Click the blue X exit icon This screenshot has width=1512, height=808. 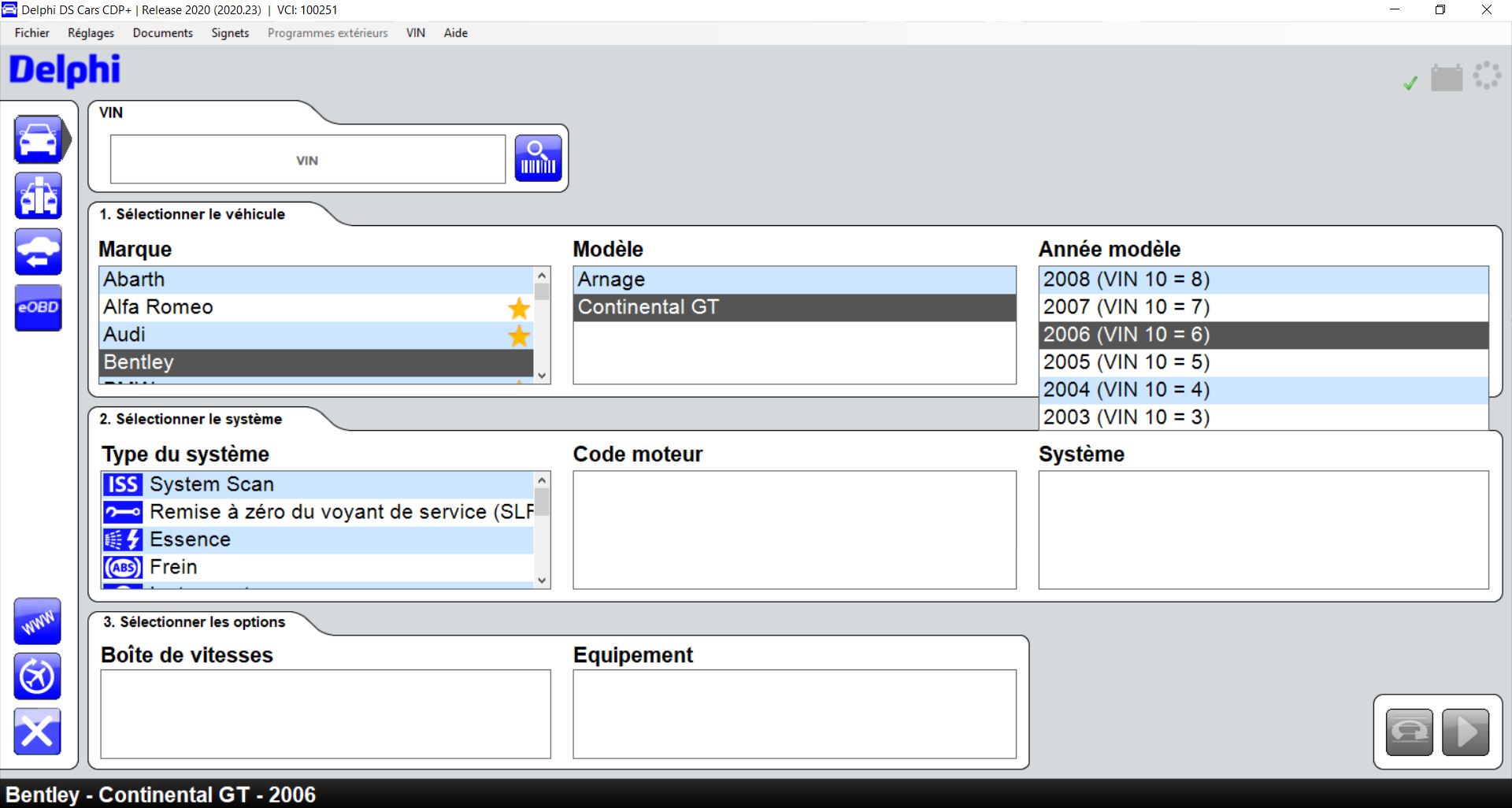pyautogui.click(x=37, y=732)
